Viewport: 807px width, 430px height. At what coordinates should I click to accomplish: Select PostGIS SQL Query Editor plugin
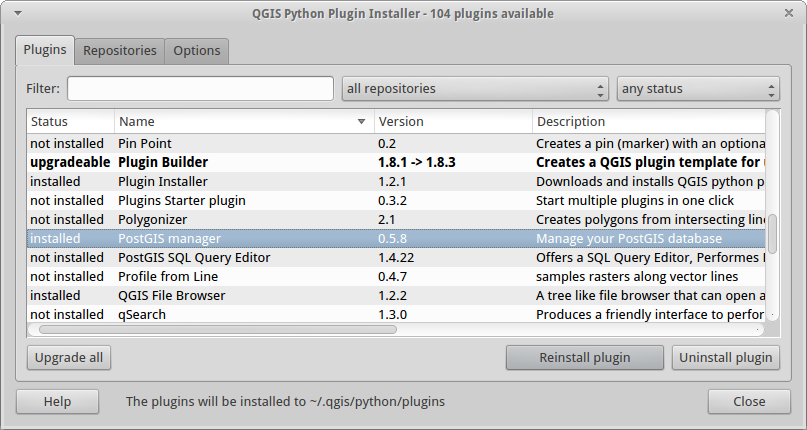tap(396, 257)
